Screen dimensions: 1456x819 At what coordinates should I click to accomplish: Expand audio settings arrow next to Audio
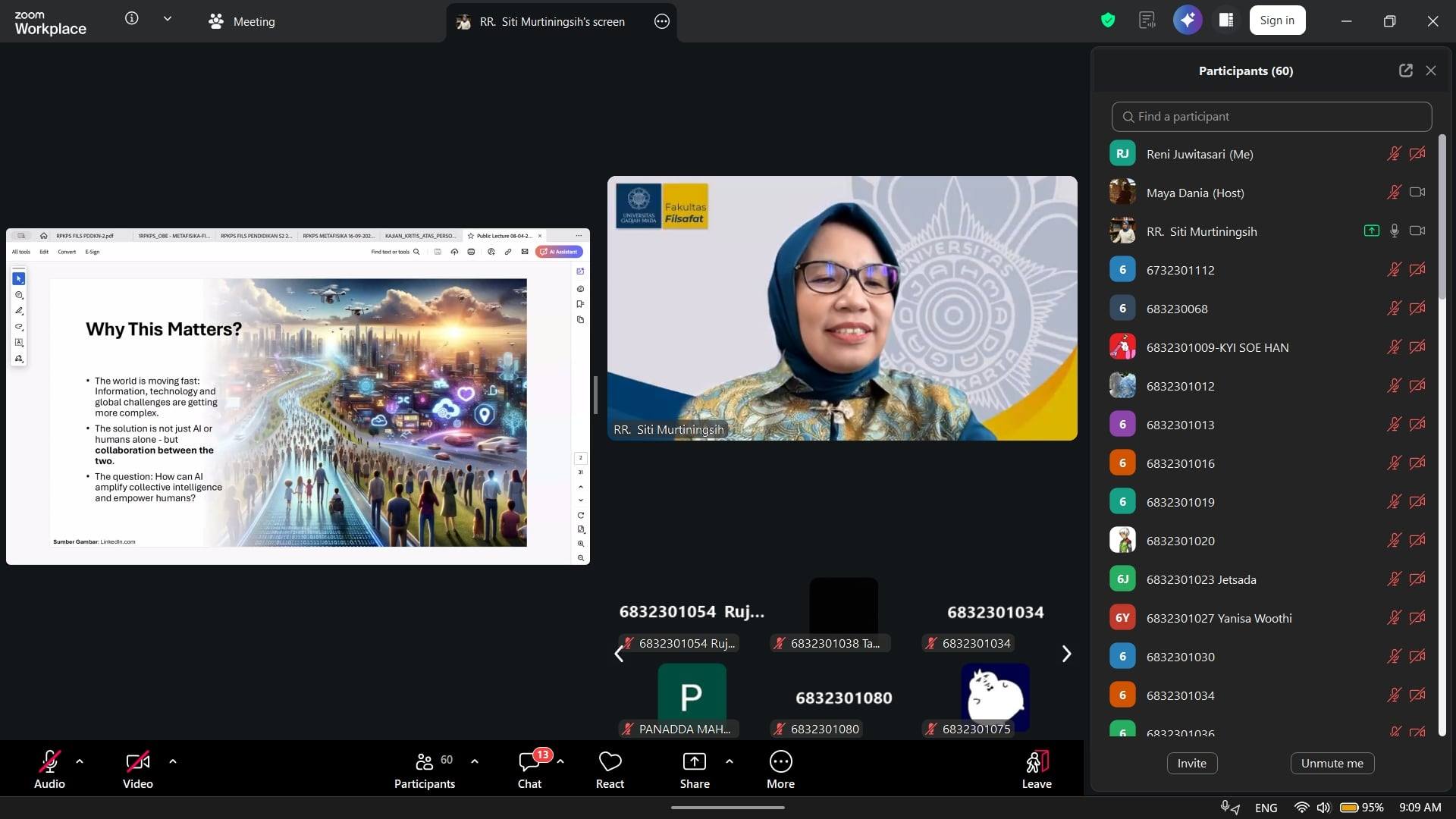coord(80,761)
